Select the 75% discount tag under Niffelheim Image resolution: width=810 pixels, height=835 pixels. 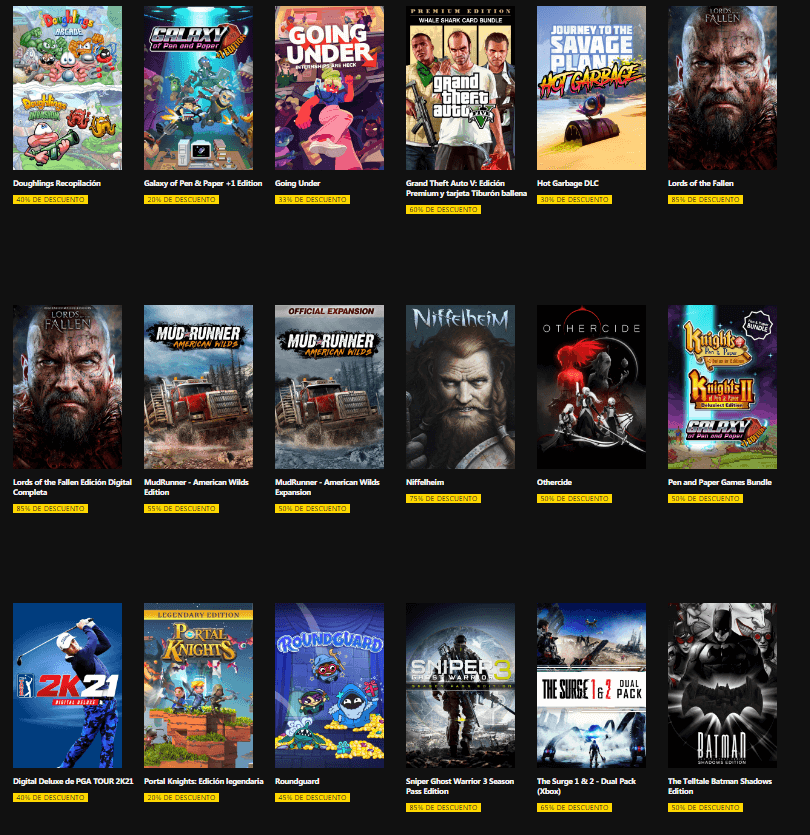pyautogui.click(x=443, y=498)
